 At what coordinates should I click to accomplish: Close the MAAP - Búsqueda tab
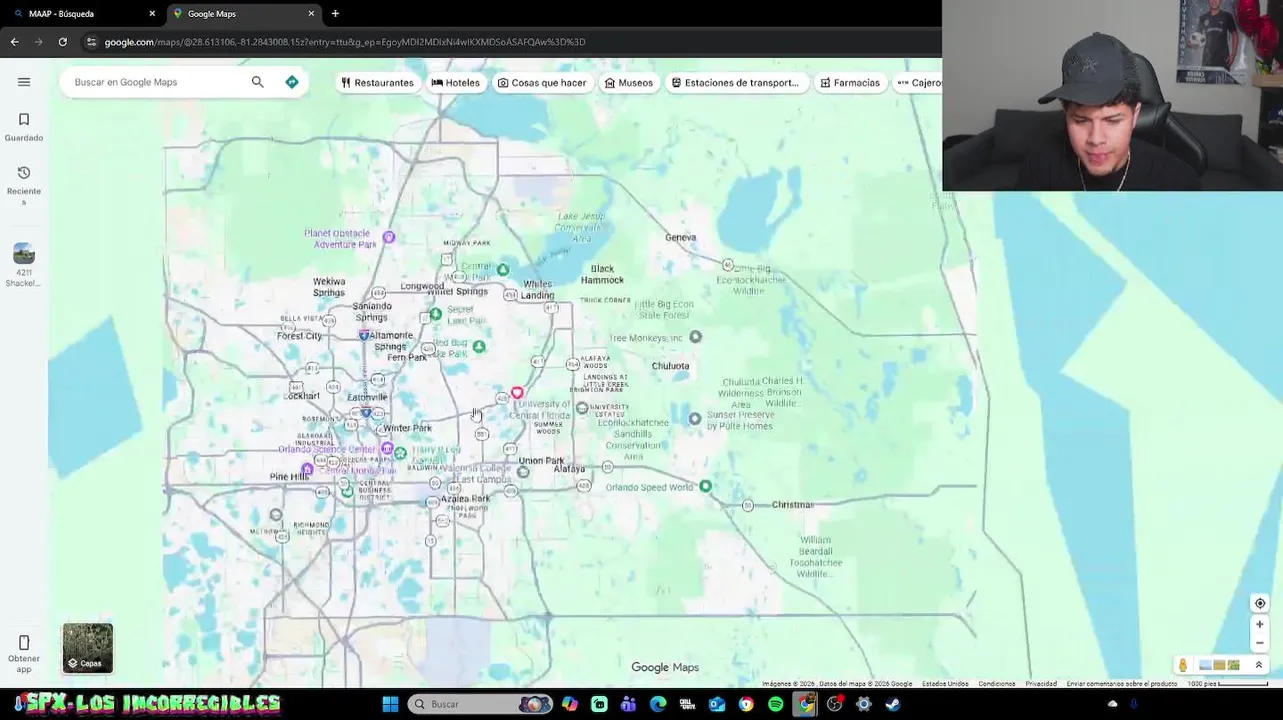point(152,14)
